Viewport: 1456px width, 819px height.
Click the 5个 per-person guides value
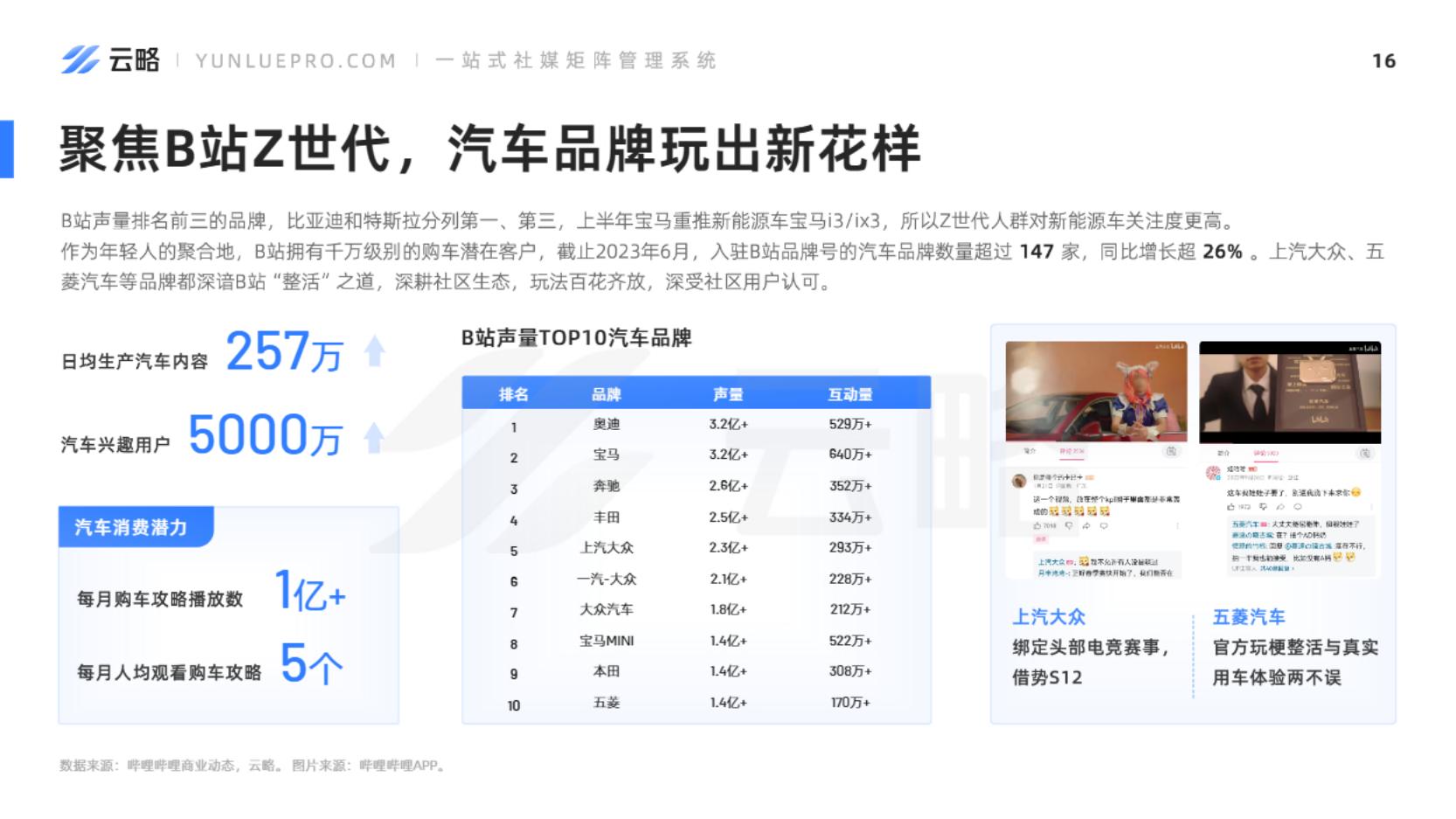point(311,663)
